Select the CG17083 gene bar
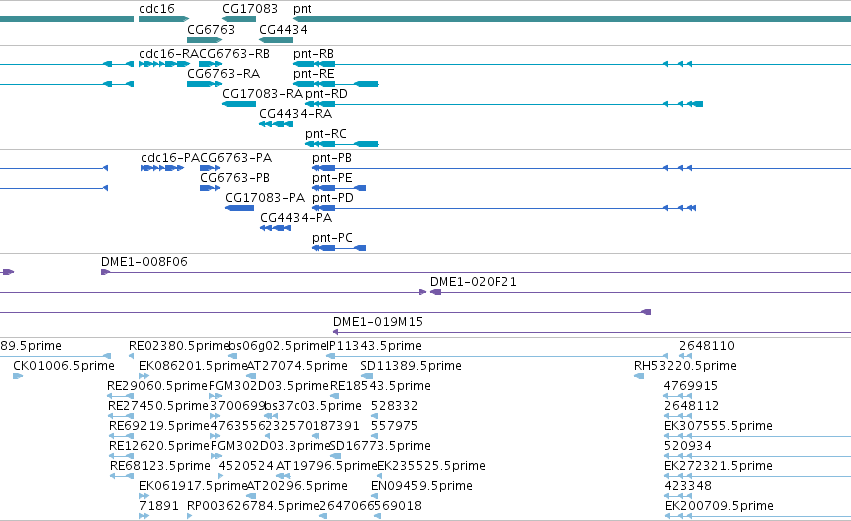Screen dimensions: 851x521 [x=239, y=19]
